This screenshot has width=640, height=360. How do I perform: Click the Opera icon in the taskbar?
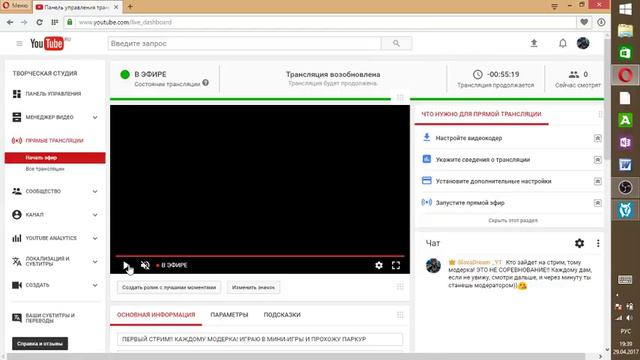coord(625,75)
